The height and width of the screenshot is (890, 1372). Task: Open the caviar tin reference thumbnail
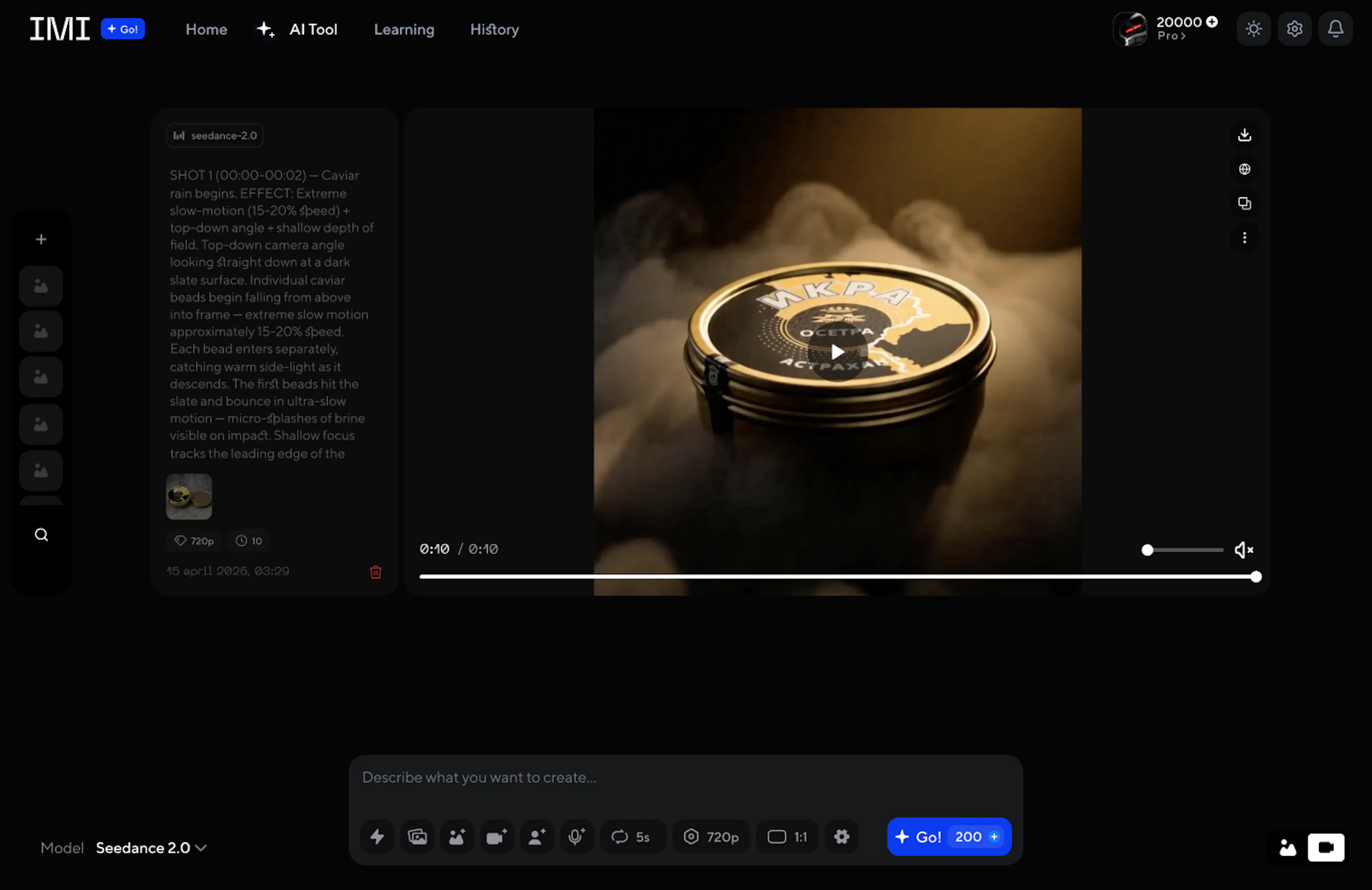[x=189, y=497]
